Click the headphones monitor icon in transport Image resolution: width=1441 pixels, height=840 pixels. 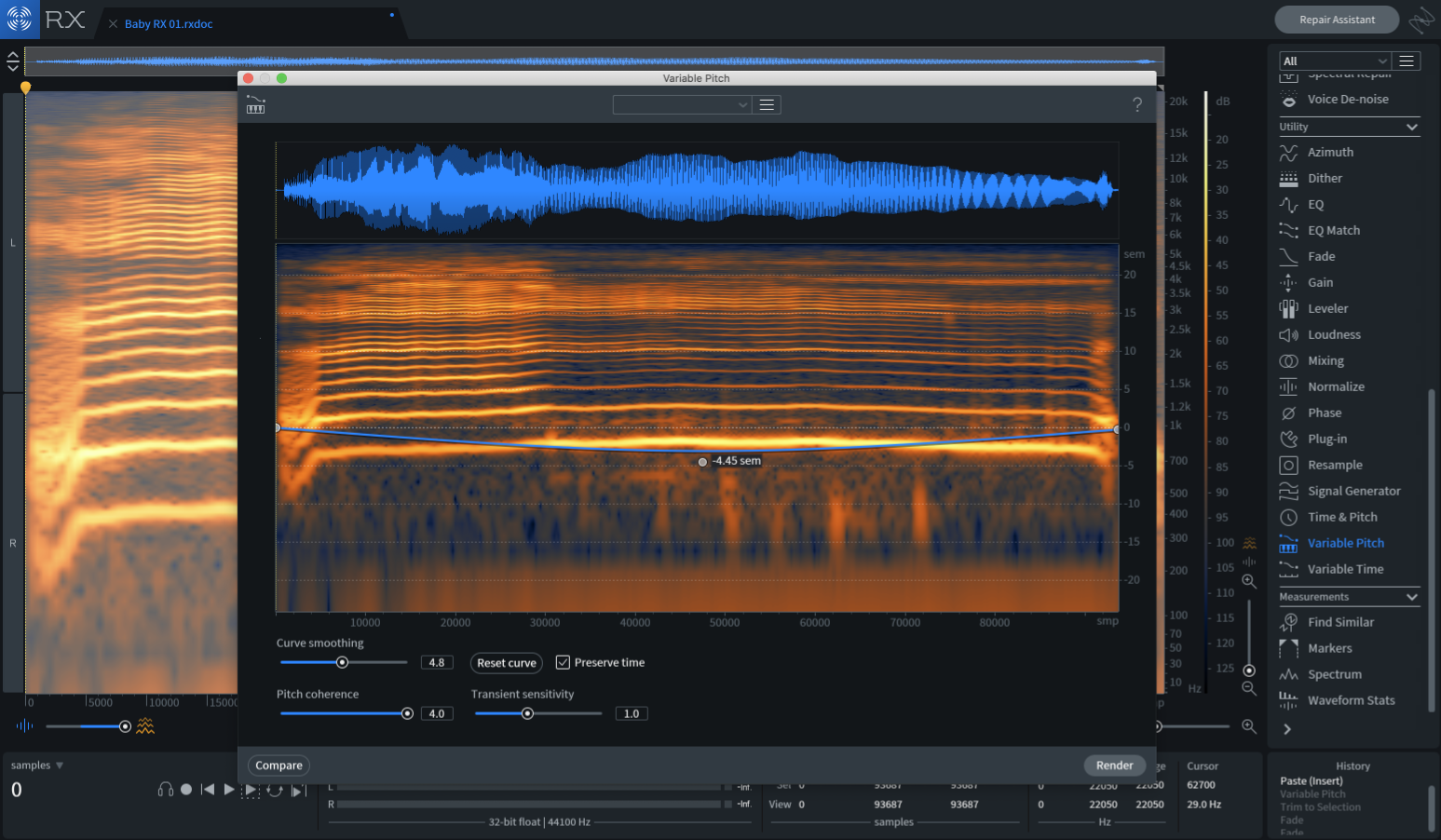coord(166,790)
